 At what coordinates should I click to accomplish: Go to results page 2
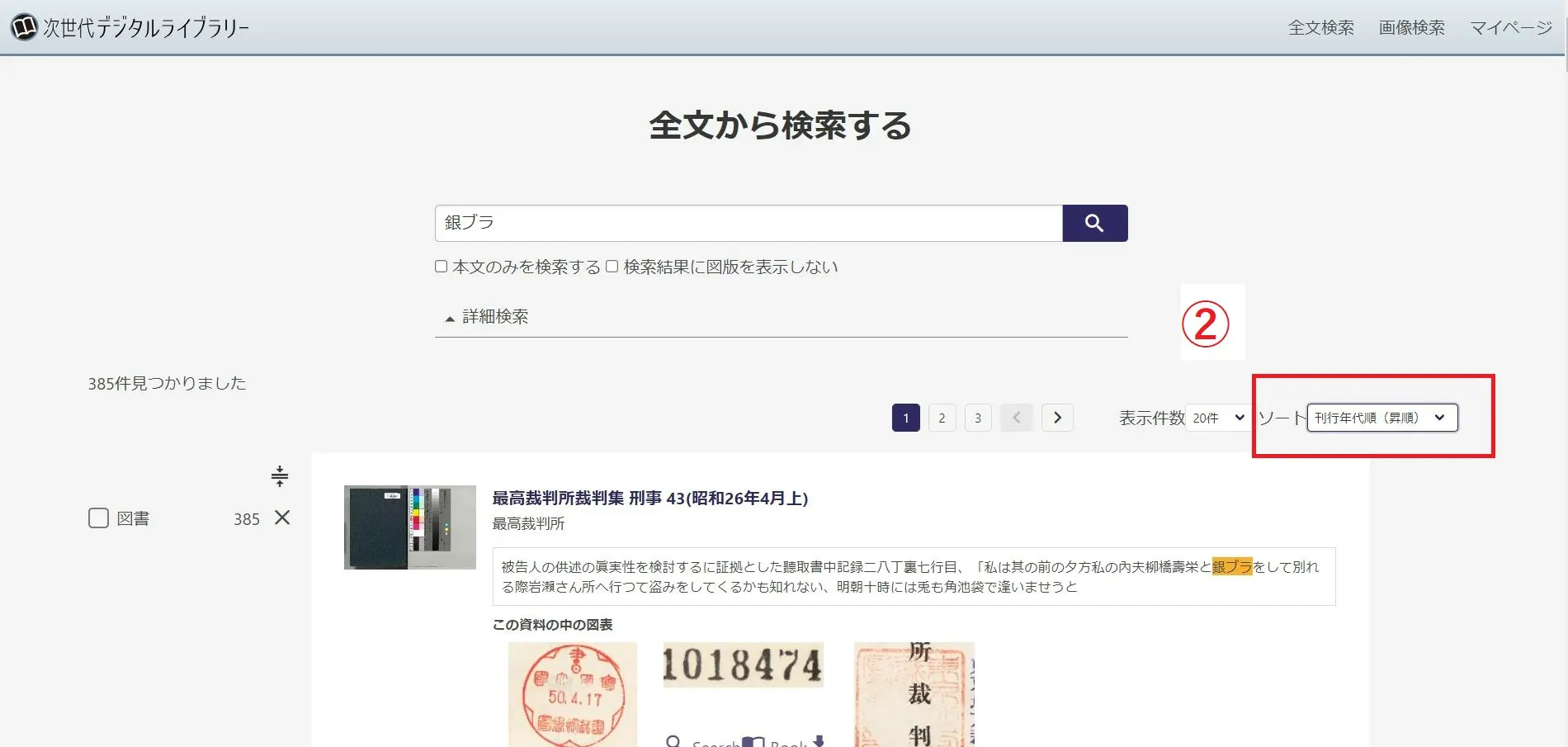pyautogui.click(x=942, y=418)
